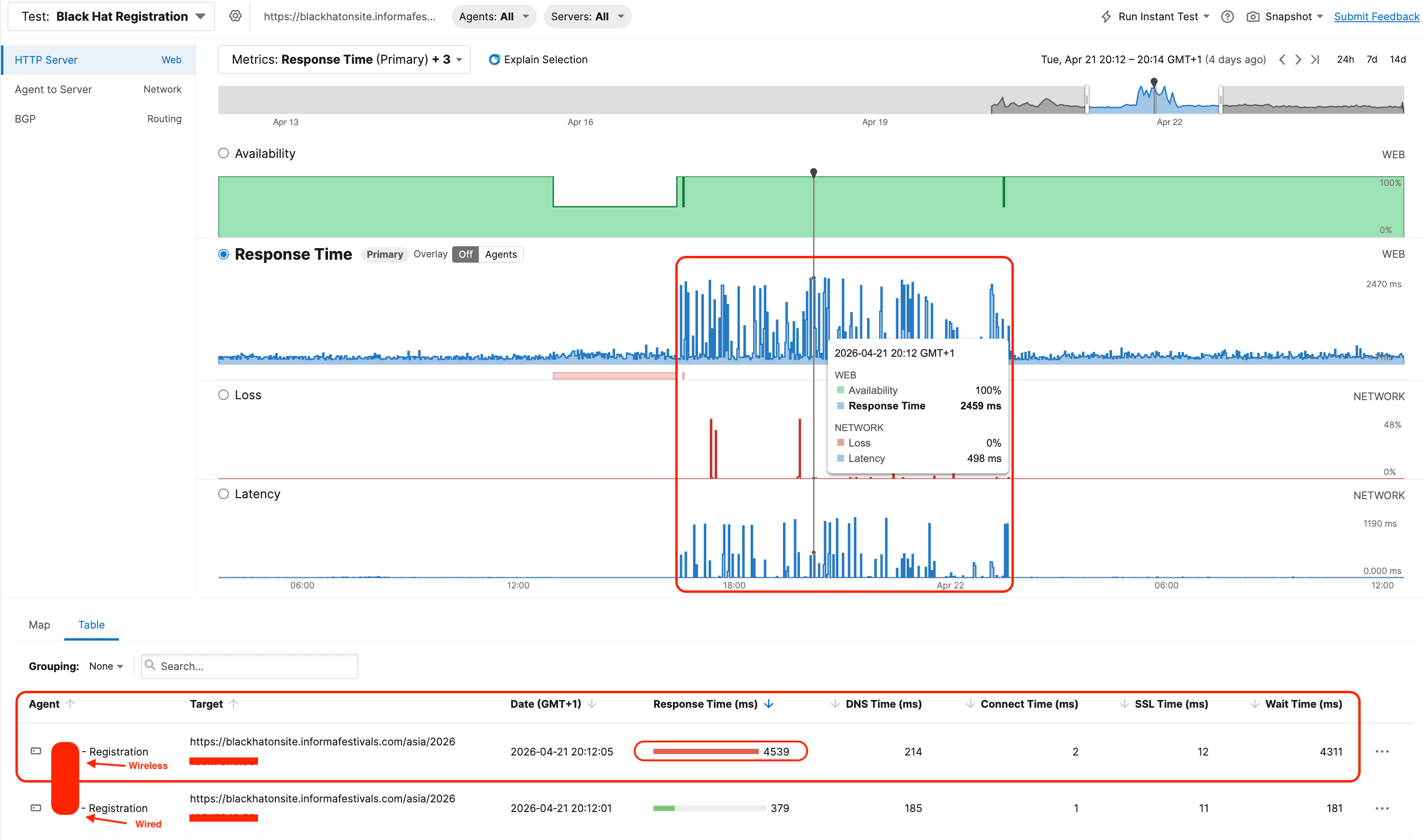Open the Metrics Response Time dropdown
This screenshot has width=1423, height=840.
tap(344, 59)
